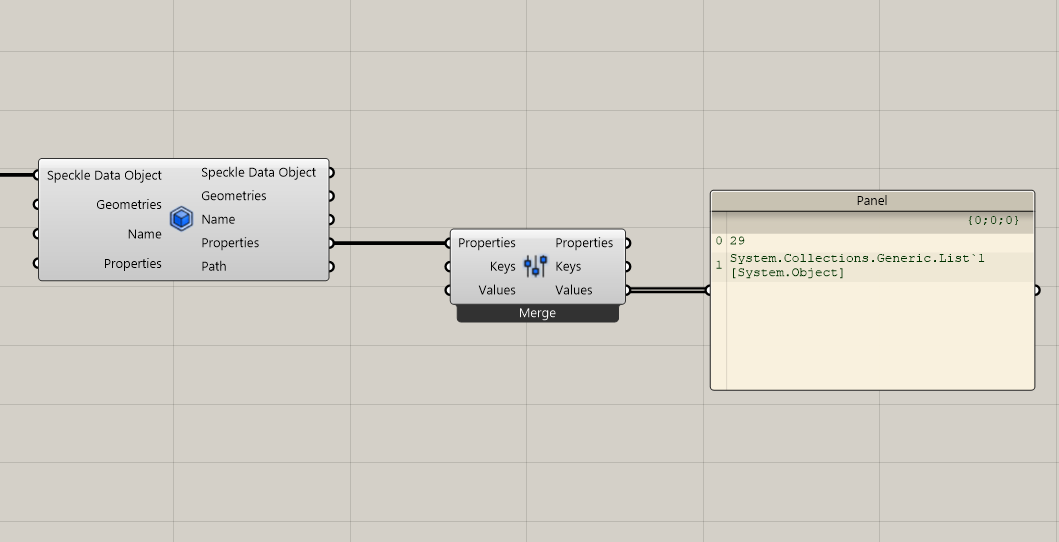Click the Panel output grip on right edge
The width and height of the screenshot is (1059, 542).
(x=1037, y=290)
